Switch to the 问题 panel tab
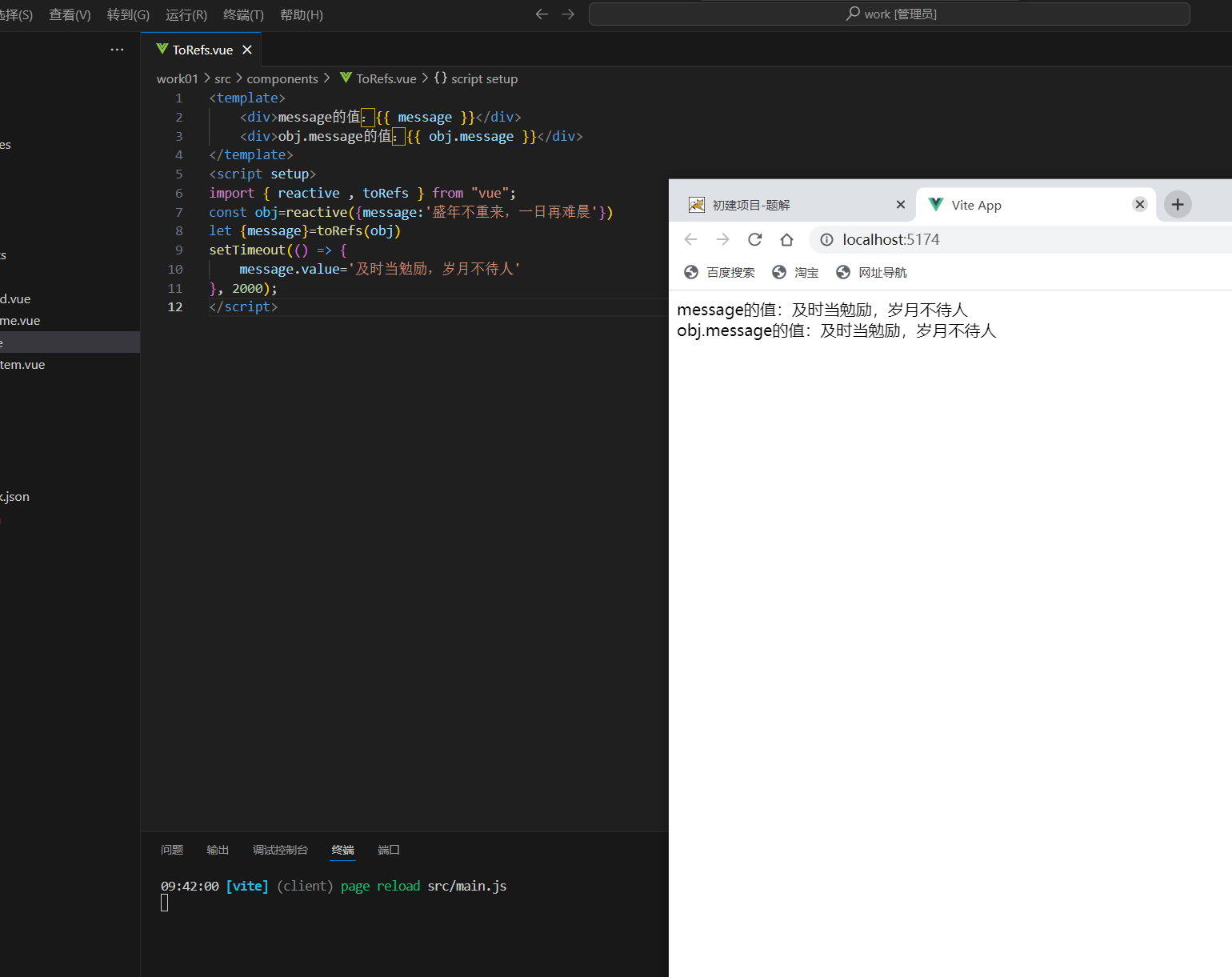Screen dimensions: 1232x977 (x=172, y=850)
